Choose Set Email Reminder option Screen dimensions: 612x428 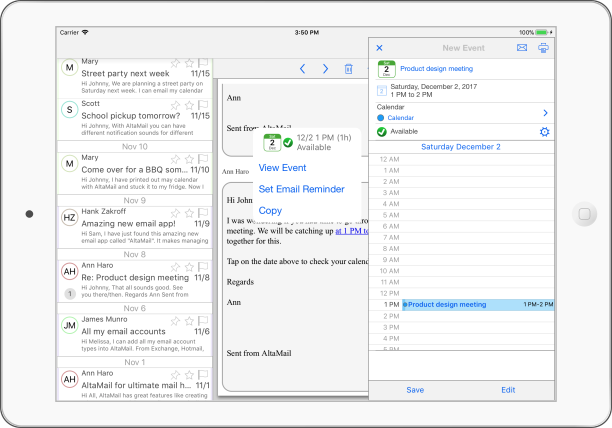(x=301, y=189)
